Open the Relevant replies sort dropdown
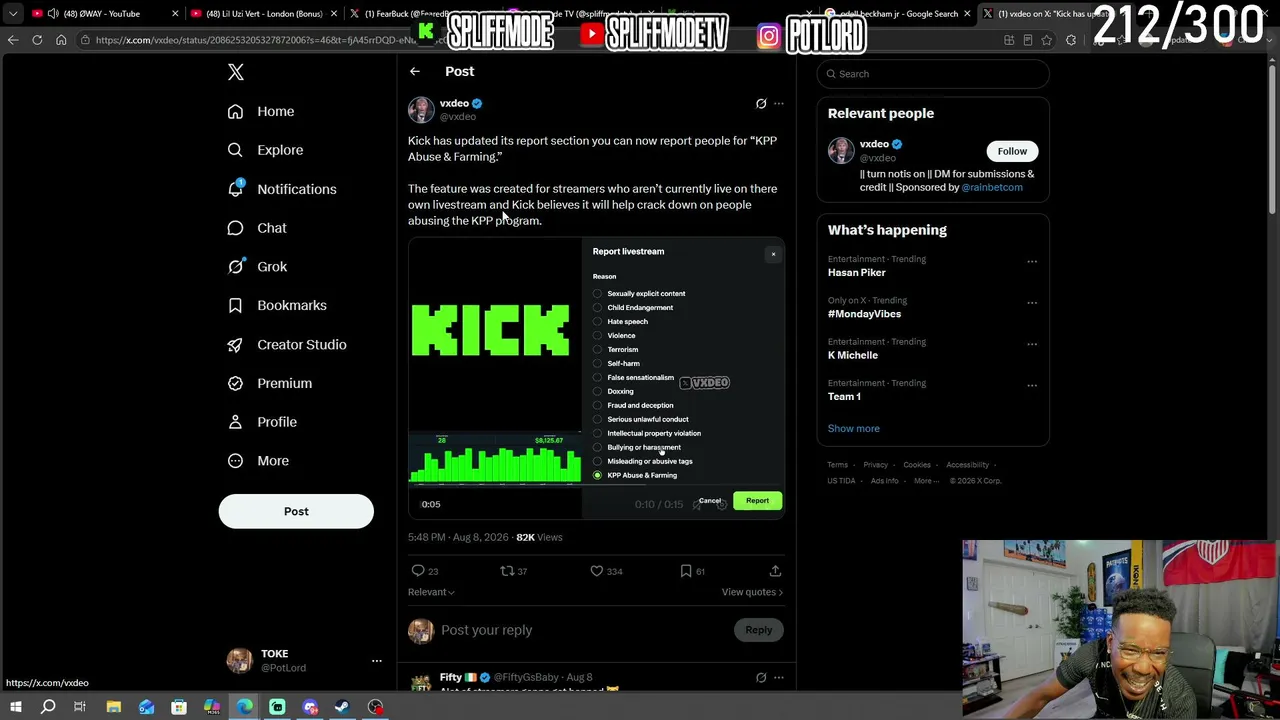The width and height of the screenshot is (1280, 720). tap(431, 592)
